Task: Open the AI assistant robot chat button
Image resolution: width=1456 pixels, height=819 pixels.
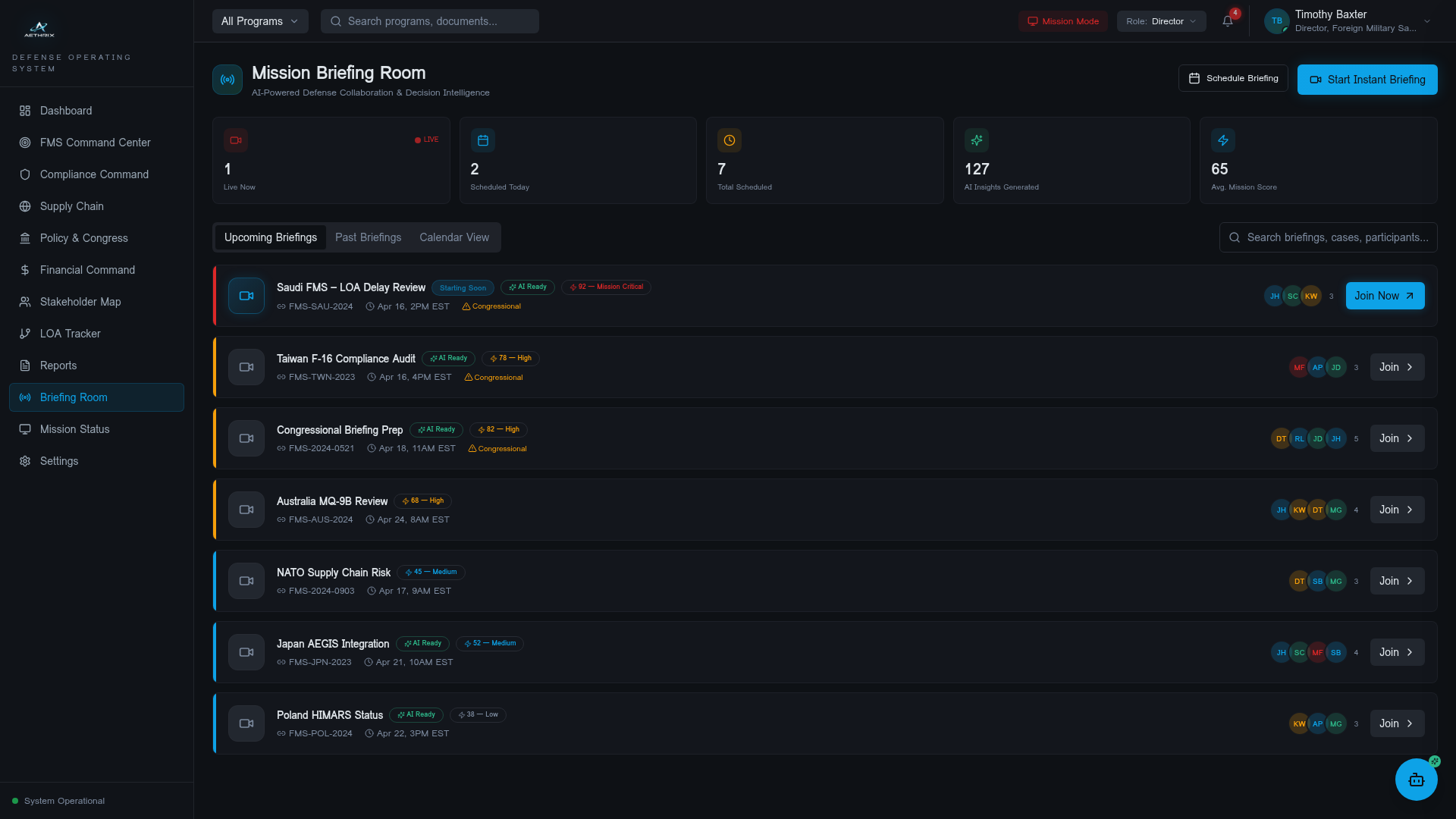Action: pos(1416,780)
